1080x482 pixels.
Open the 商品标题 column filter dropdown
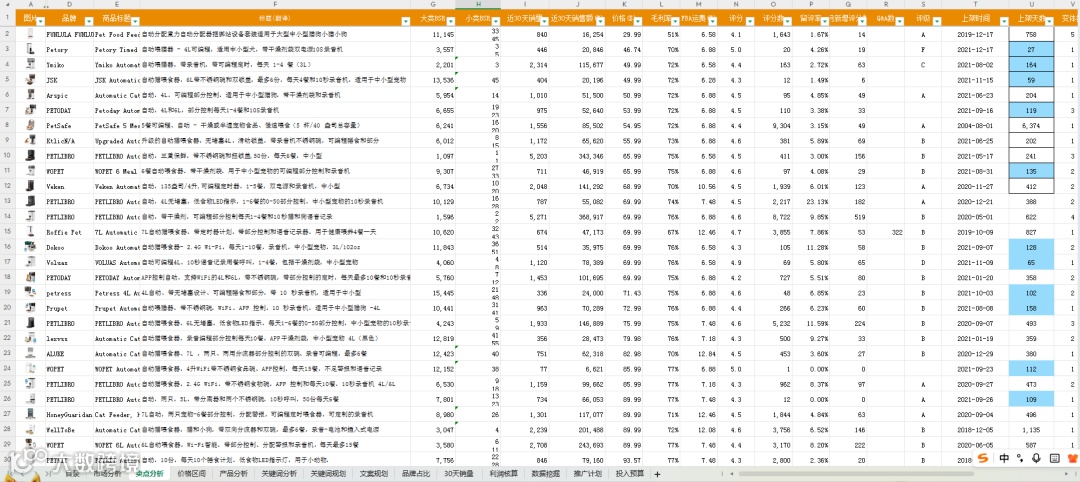[135, 21]
